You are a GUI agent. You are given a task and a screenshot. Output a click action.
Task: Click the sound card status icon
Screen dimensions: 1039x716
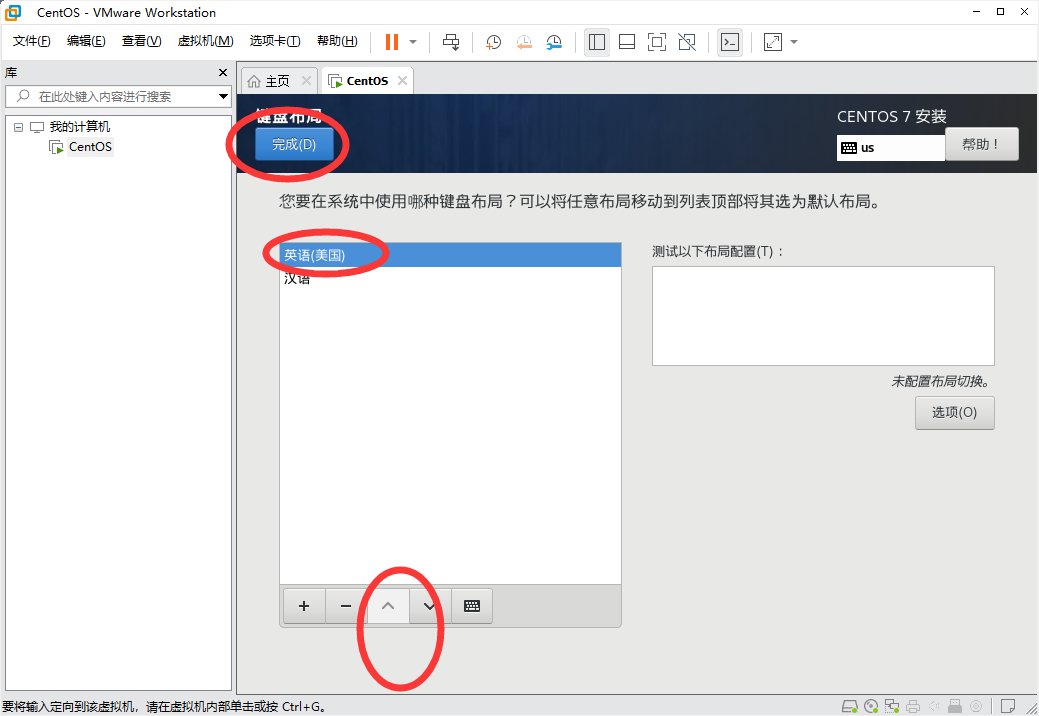[934, 707]
